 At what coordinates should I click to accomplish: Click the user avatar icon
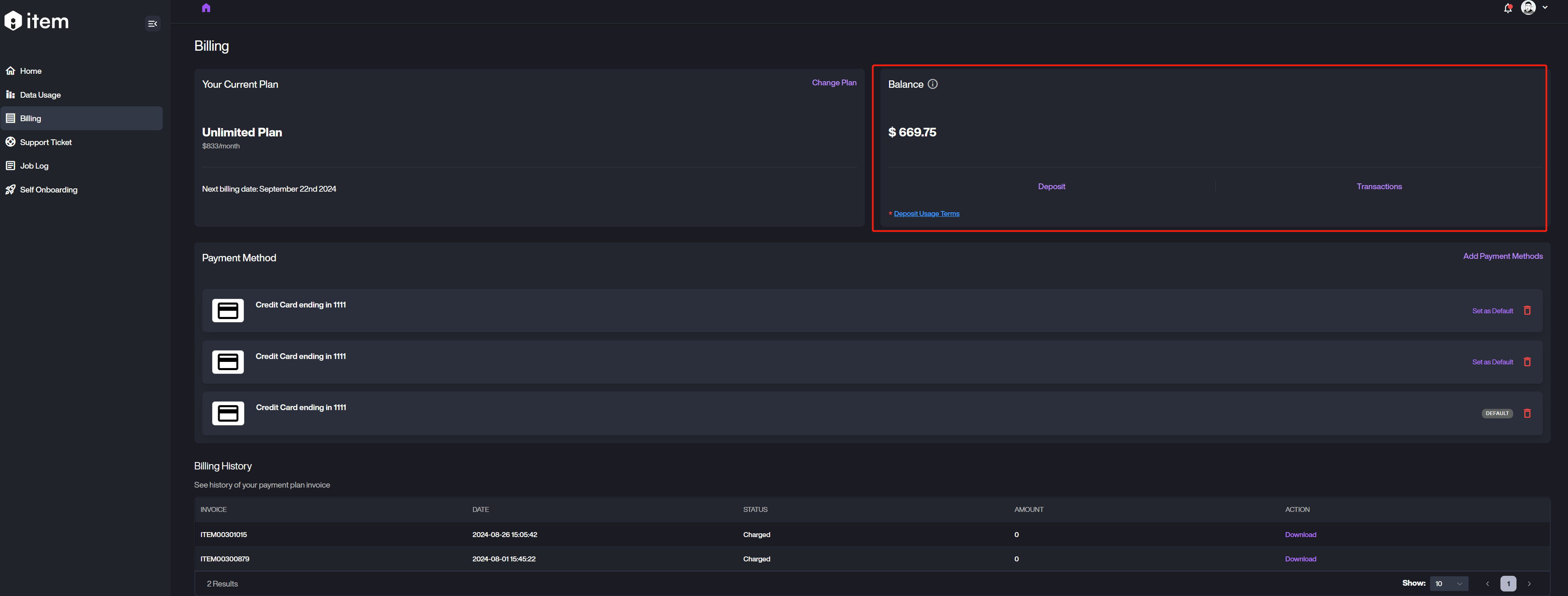pos(1528,7)
